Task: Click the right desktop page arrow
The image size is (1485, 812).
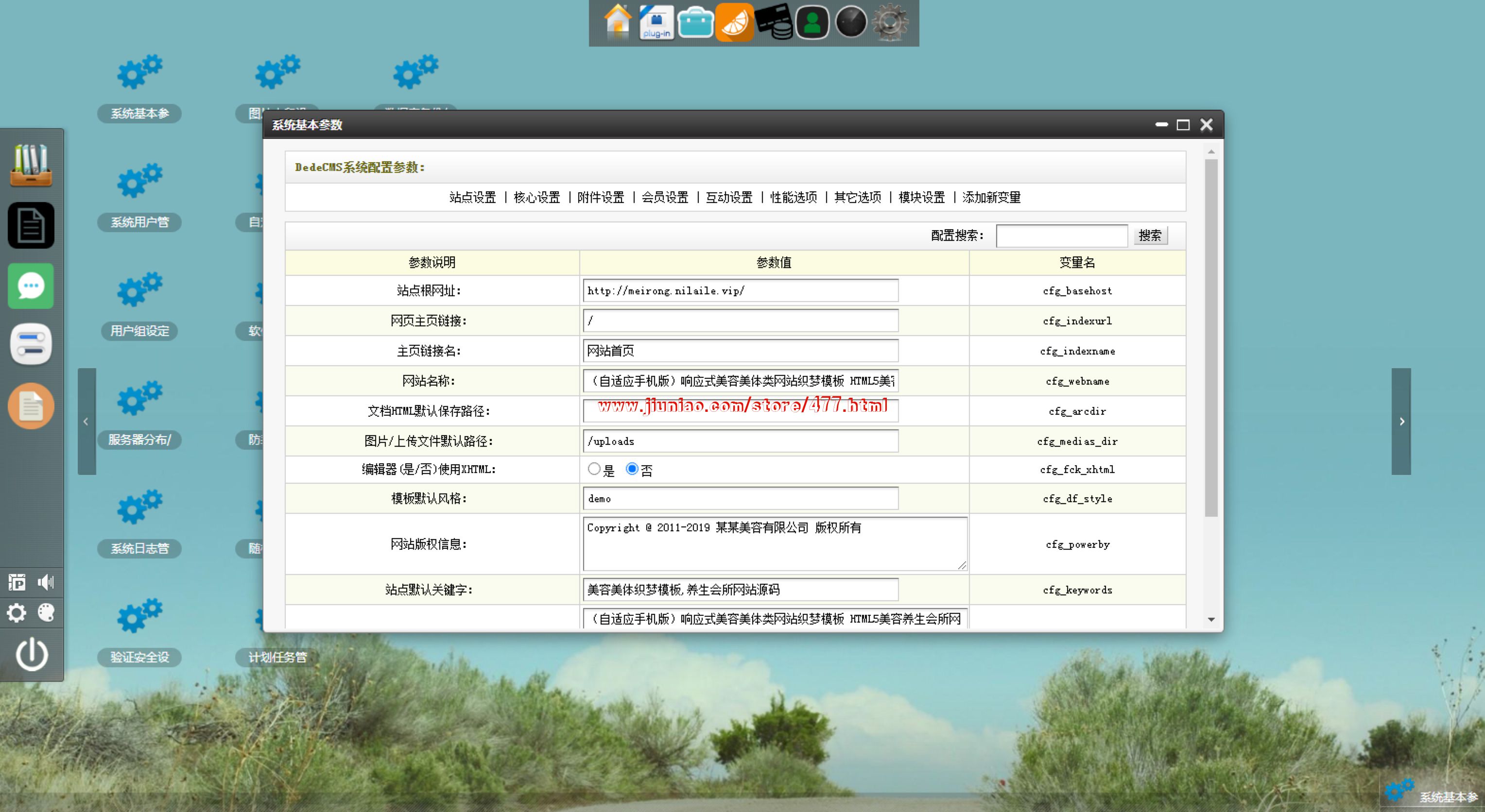Action: tap(1401, 421)
